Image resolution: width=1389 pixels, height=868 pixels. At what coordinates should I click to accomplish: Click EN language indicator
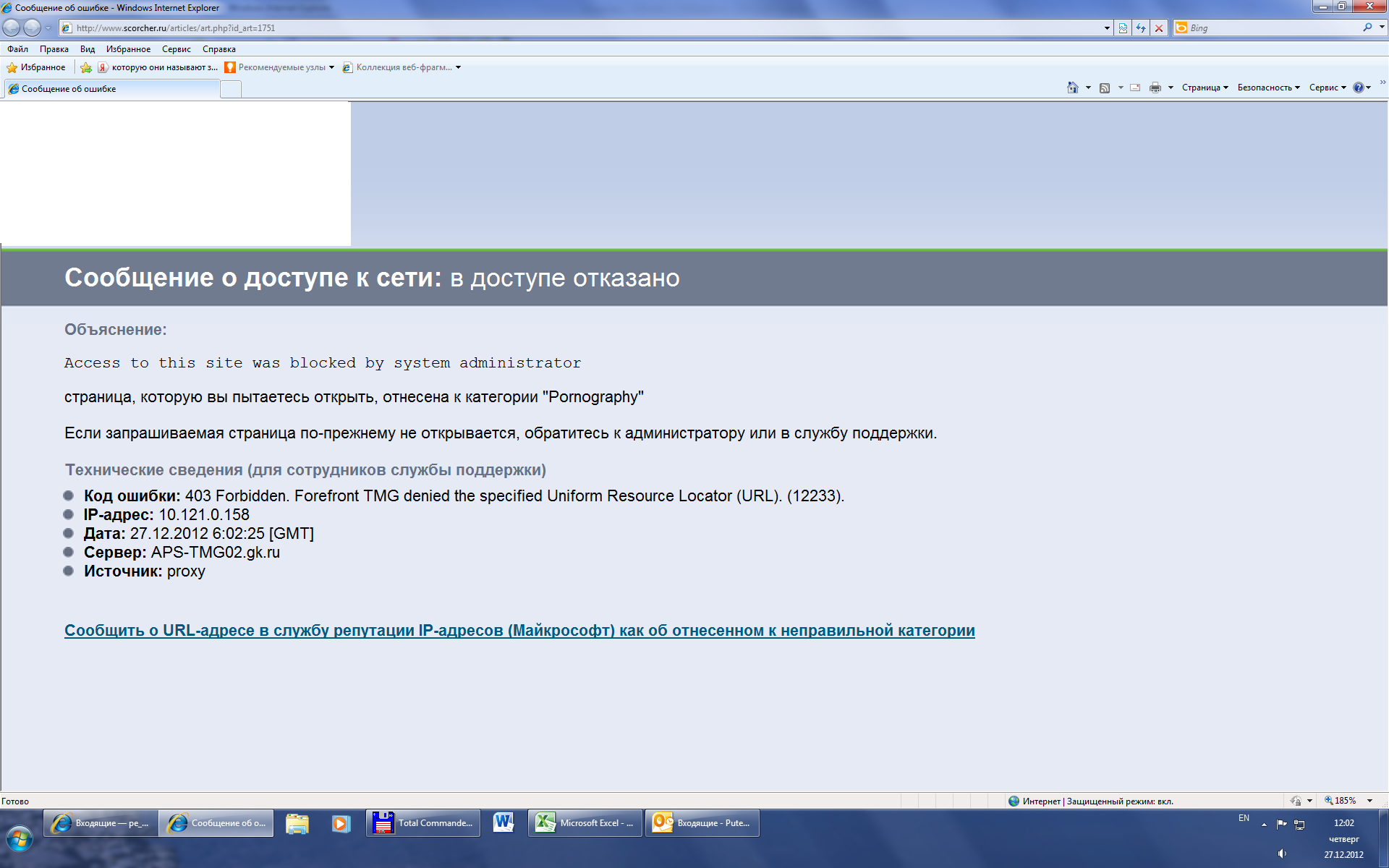click(x=1244, y=818)
